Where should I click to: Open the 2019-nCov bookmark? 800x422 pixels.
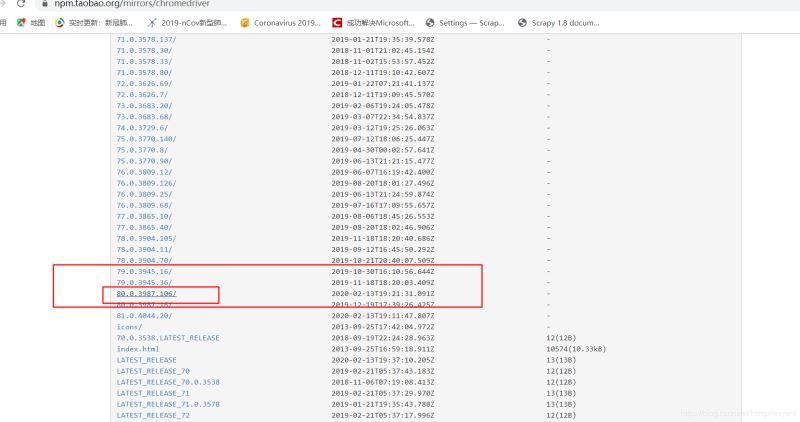click(187, 23)
